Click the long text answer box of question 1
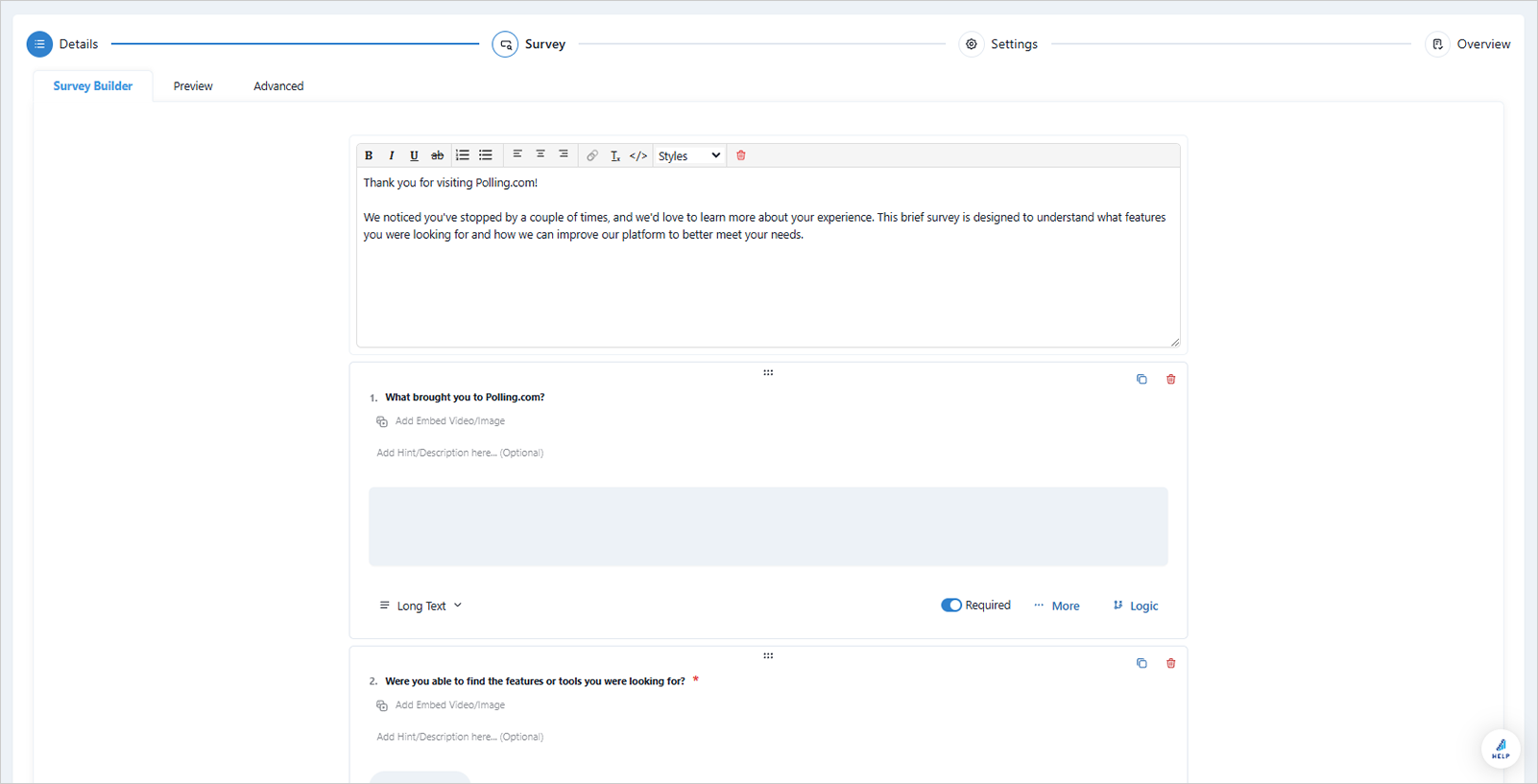 click(x=768, y=527)
